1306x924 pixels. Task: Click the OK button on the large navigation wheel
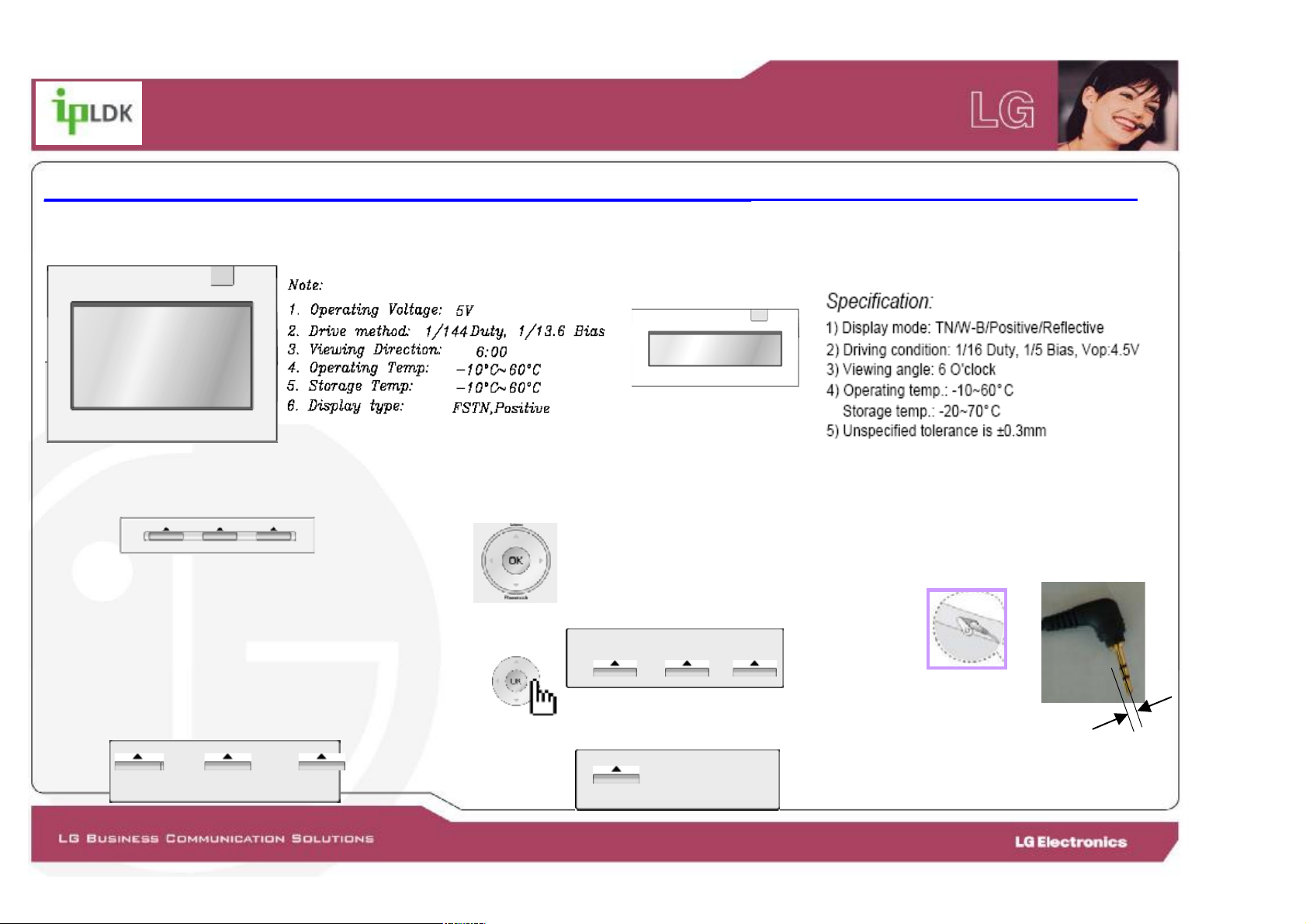click(x=515, y=560)
